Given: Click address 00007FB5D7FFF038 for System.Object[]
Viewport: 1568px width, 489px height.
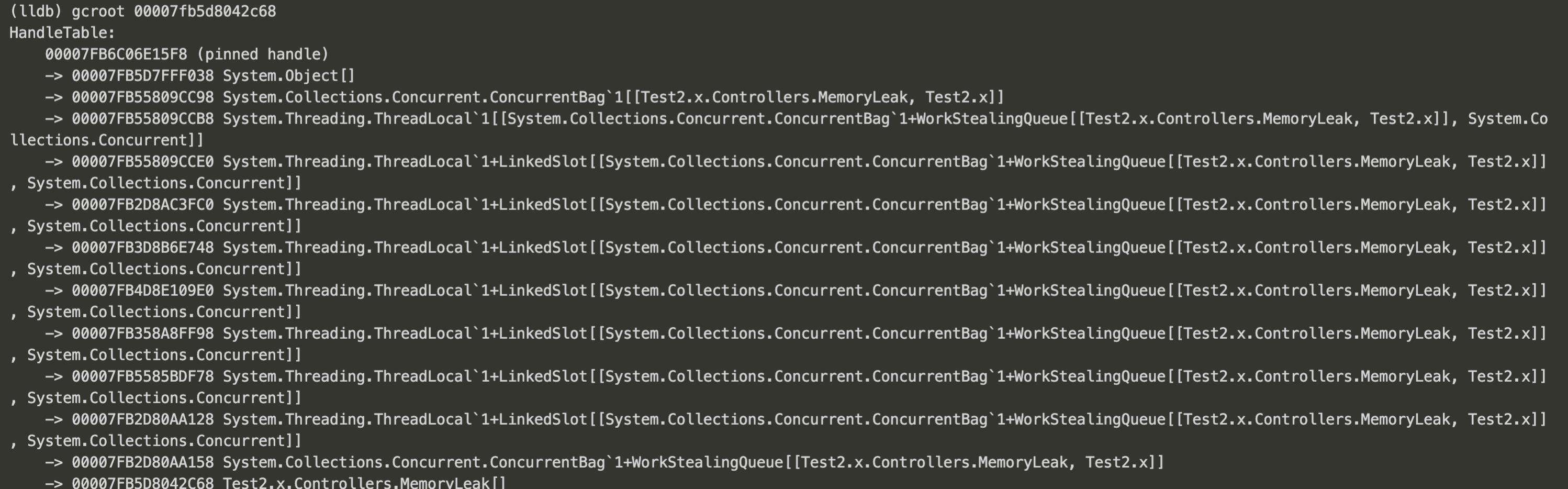Looking at the screenshot, I should point(143,76).
